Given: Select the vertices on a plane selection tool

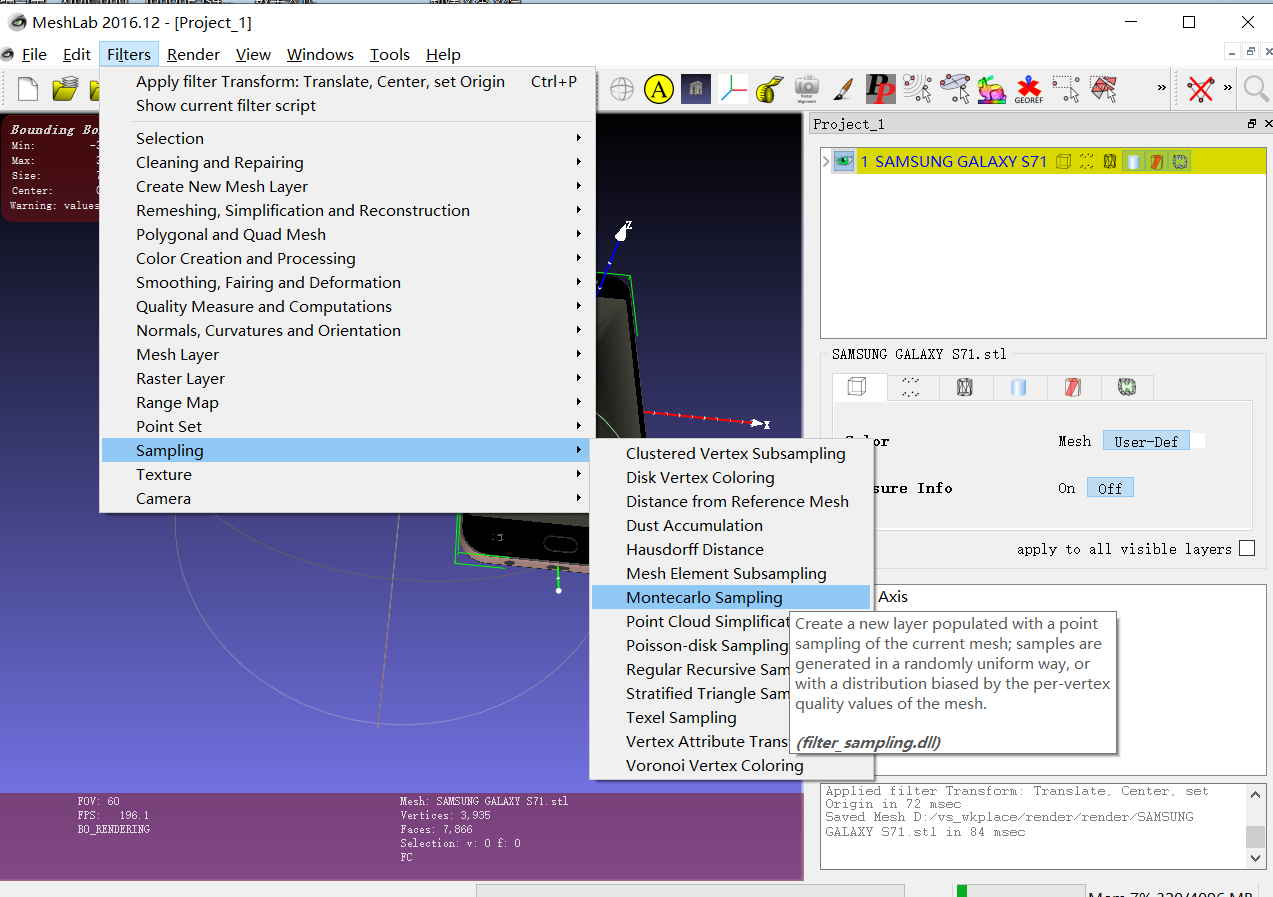Looking at the screenshot, I should [x=954, y=89].
